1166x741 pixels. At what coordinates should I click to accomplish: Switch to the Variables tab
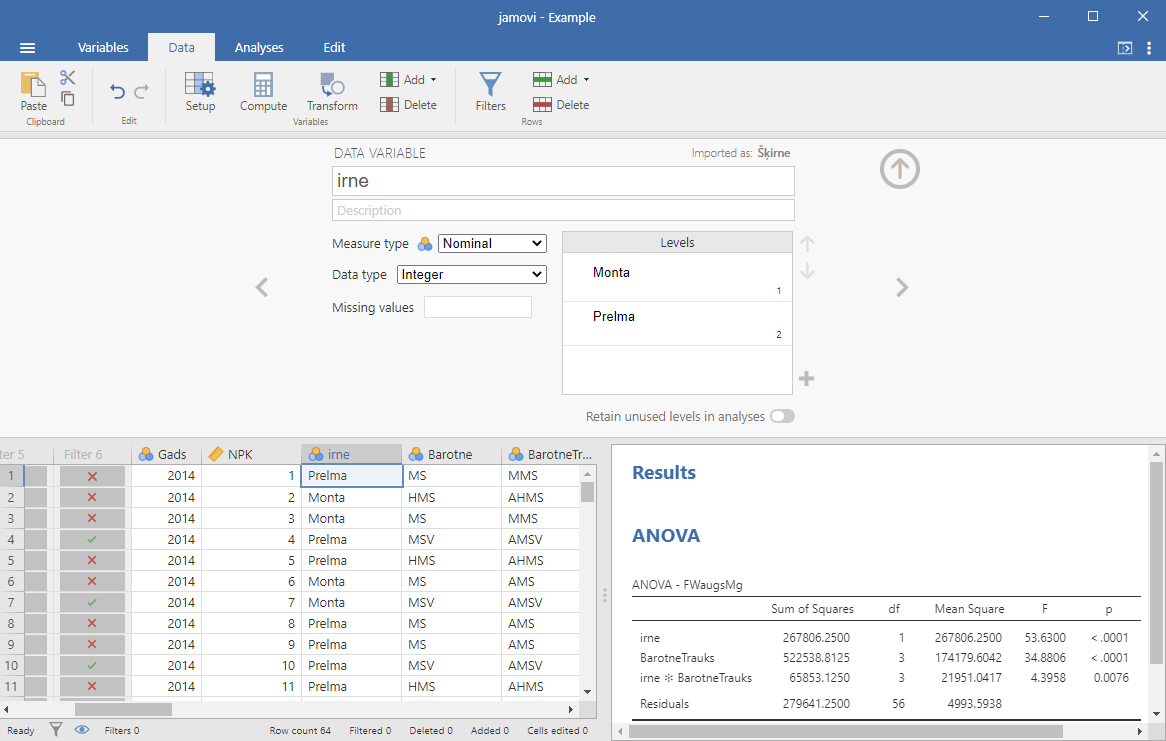coord(103,47)
